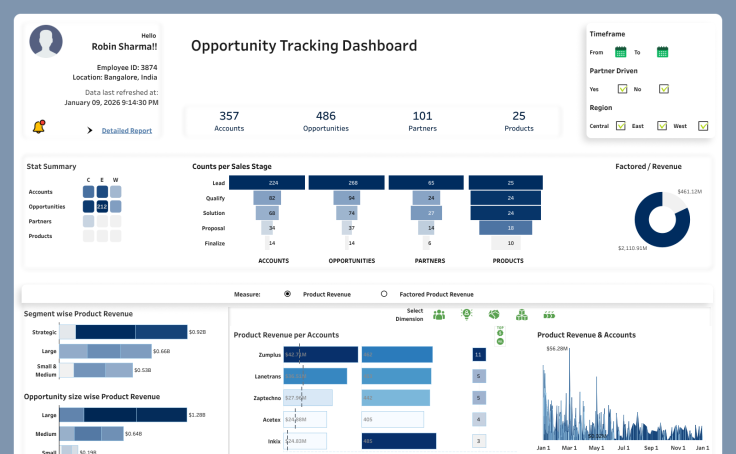
Task: Click the notification bell icon
Action: point(39,127)
